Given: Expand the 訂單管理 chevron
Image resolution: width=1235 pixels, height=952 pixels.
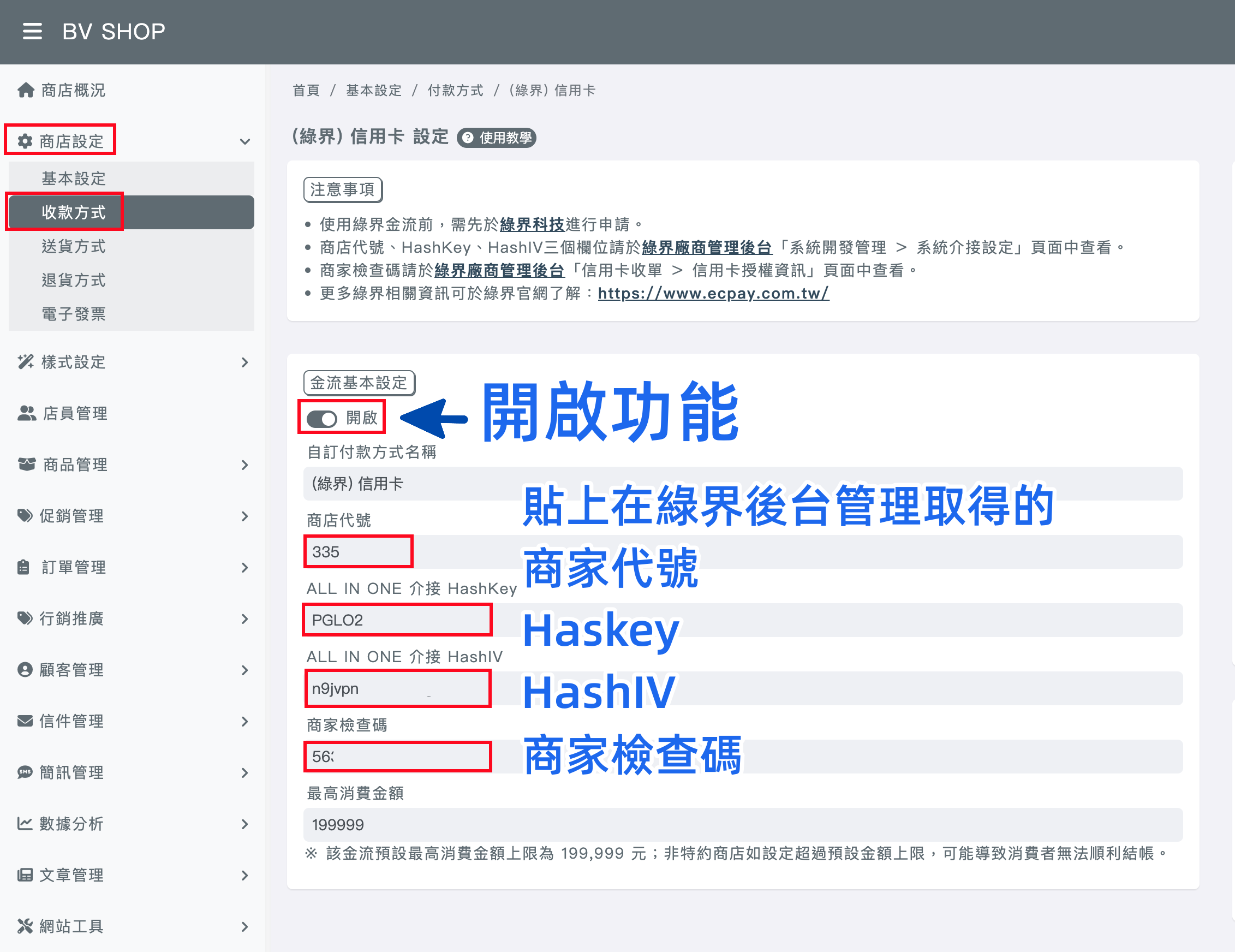Looking at the screenshot, I should coord(245,567).
